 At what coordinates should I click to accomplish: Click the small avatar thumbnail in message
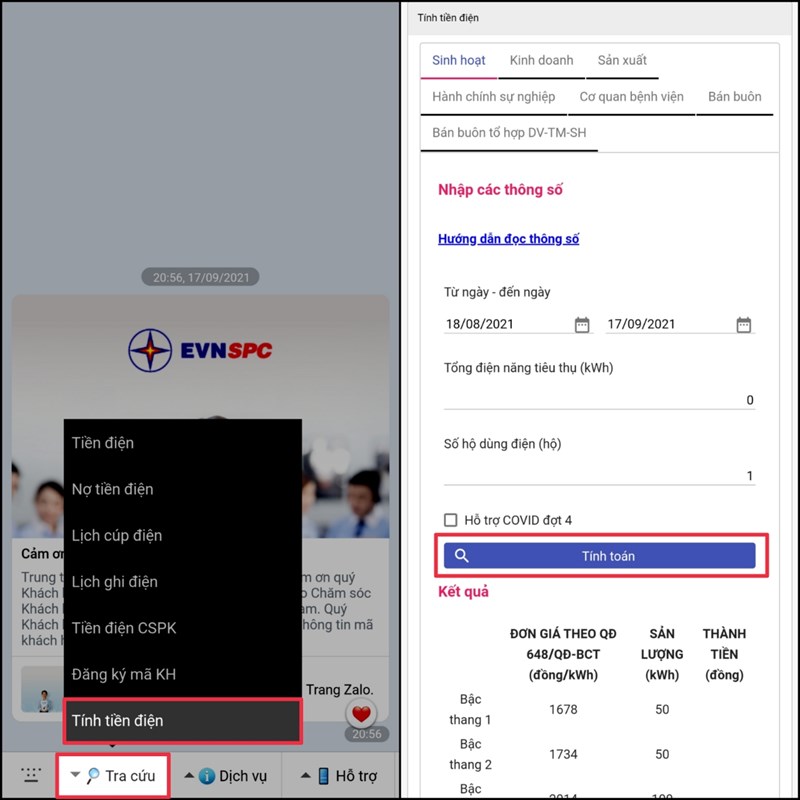click(42, 689)
